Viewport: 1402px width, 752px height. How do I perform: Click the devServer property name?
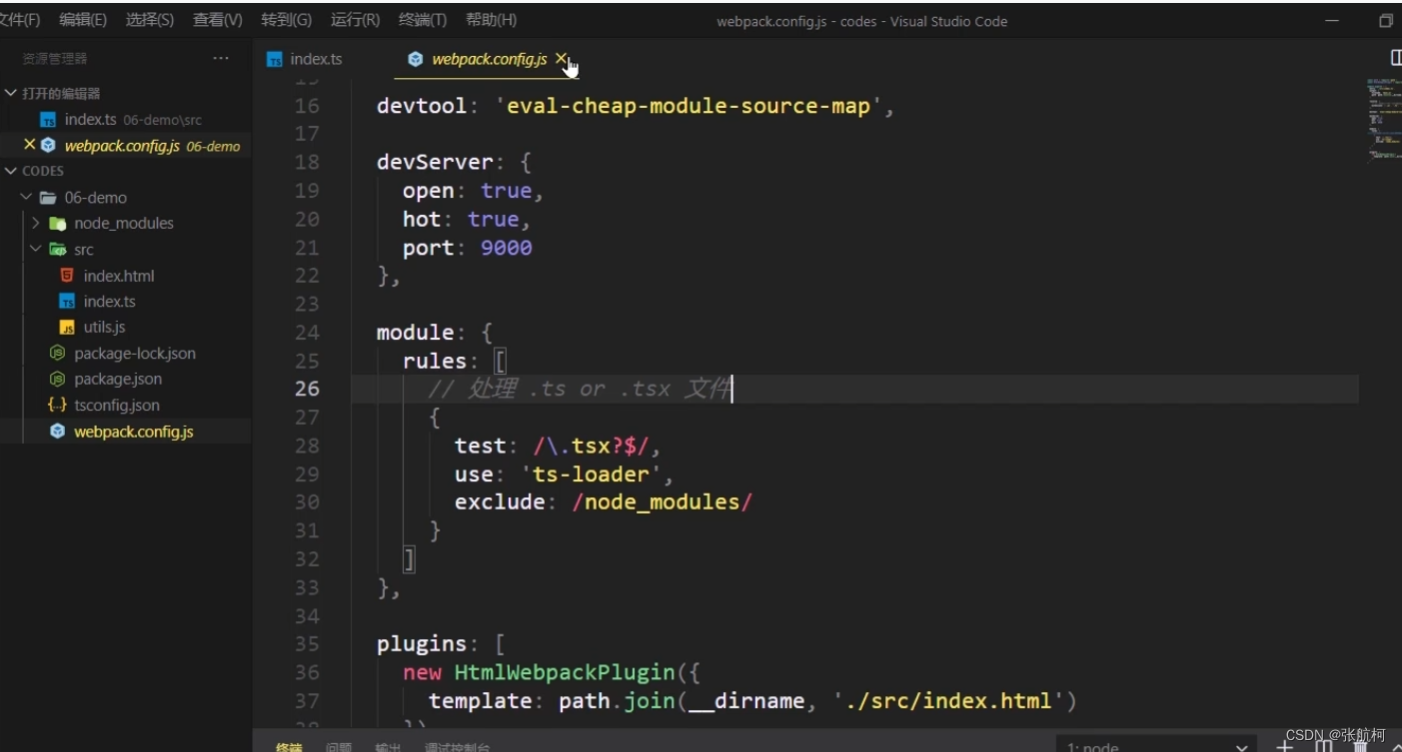tap(435, 162)
